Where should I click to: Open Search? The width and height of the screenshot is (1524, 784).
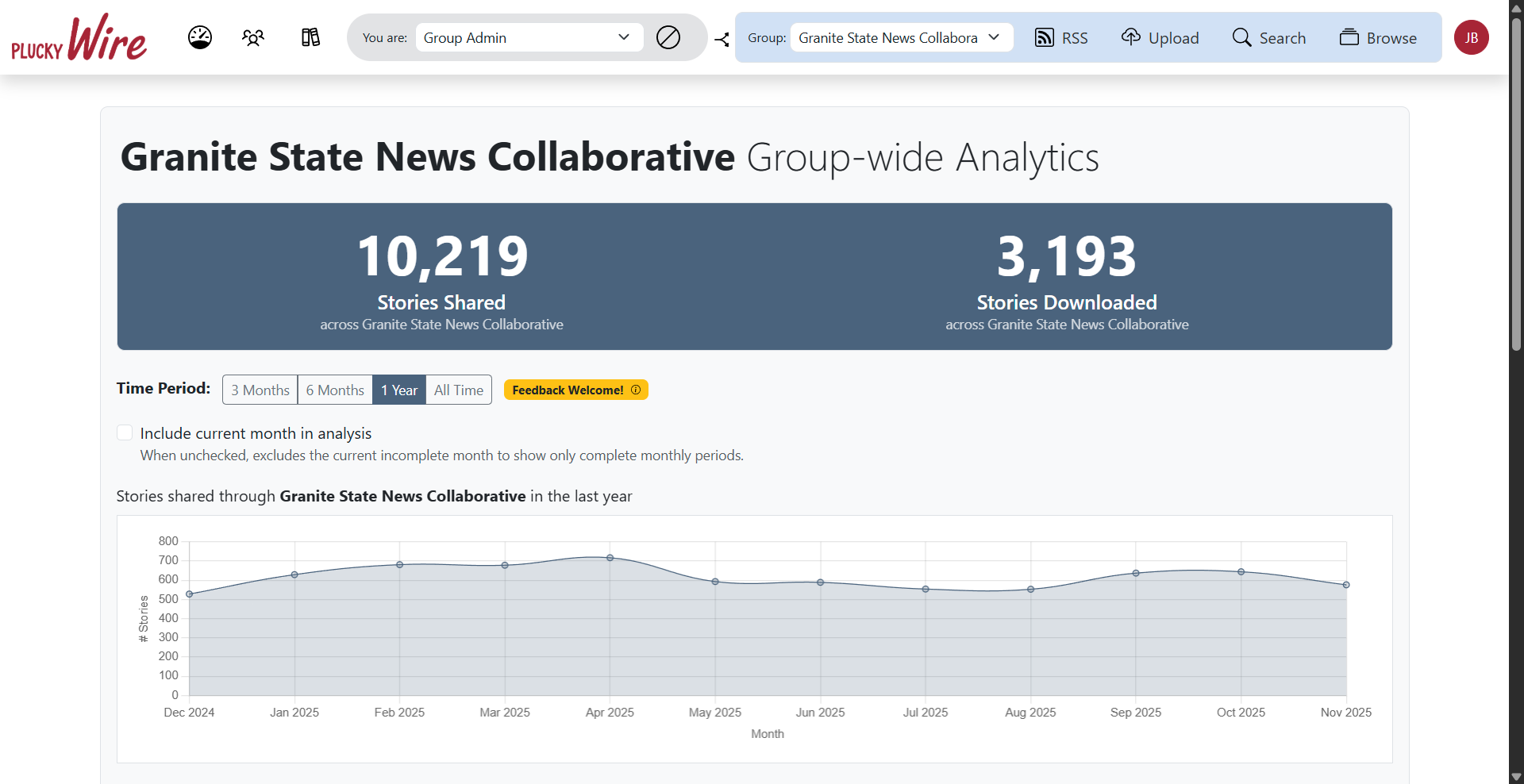tap(1268, 37)
